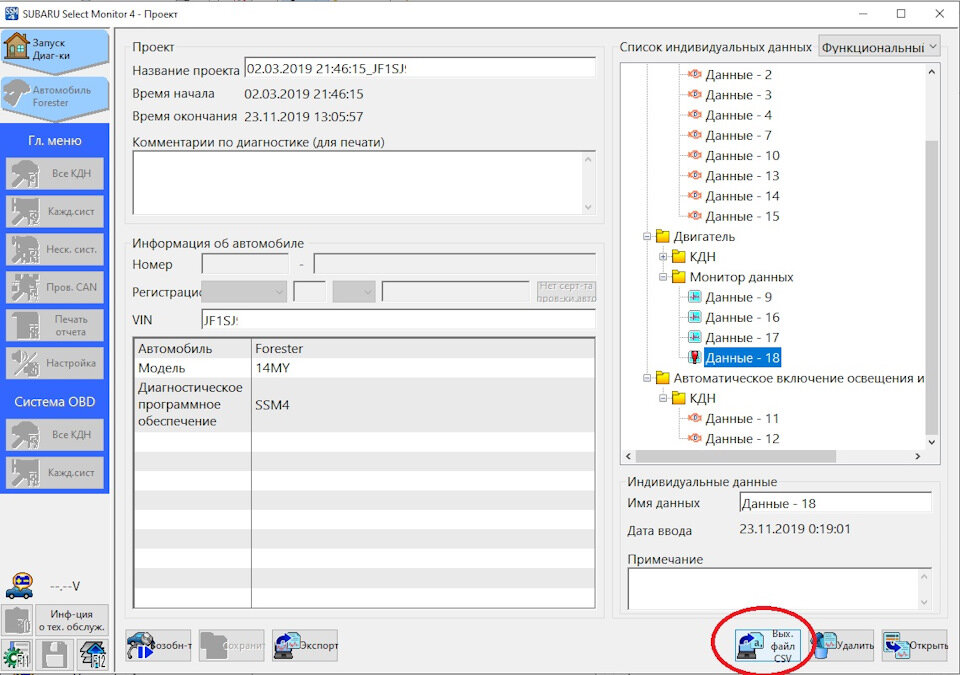Select Данные - 4 in tree
This screenshot has width=960, height=675.
[738, 115]
